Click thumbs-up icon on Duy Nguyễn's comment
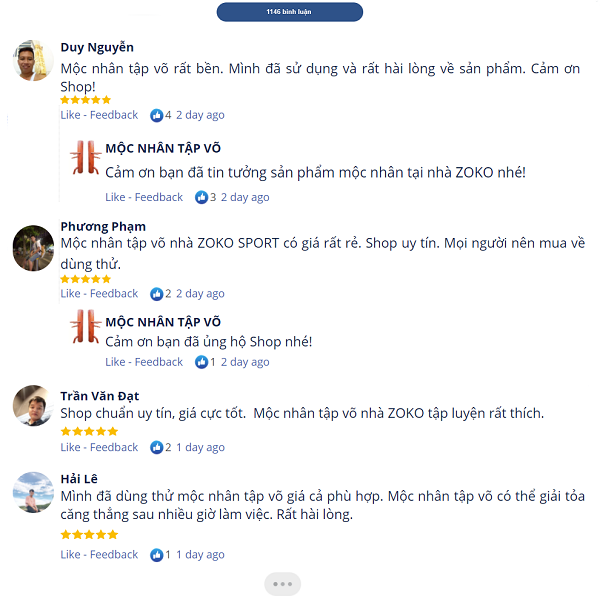Viewport: 600px width, 605px height. tap(156, 115)
